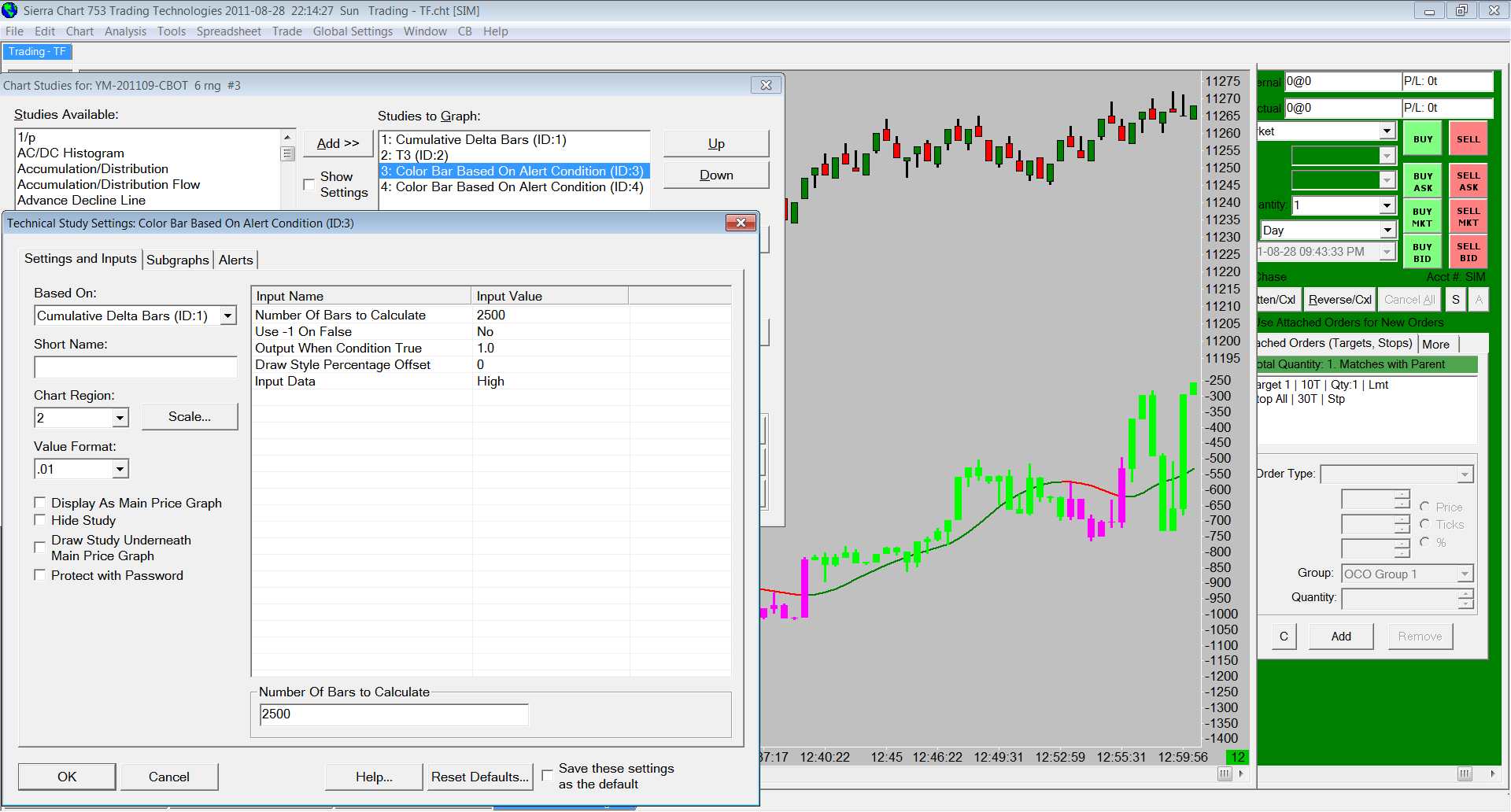Open the Based On dropdown

pyautogui.click(x=228, y=316)
